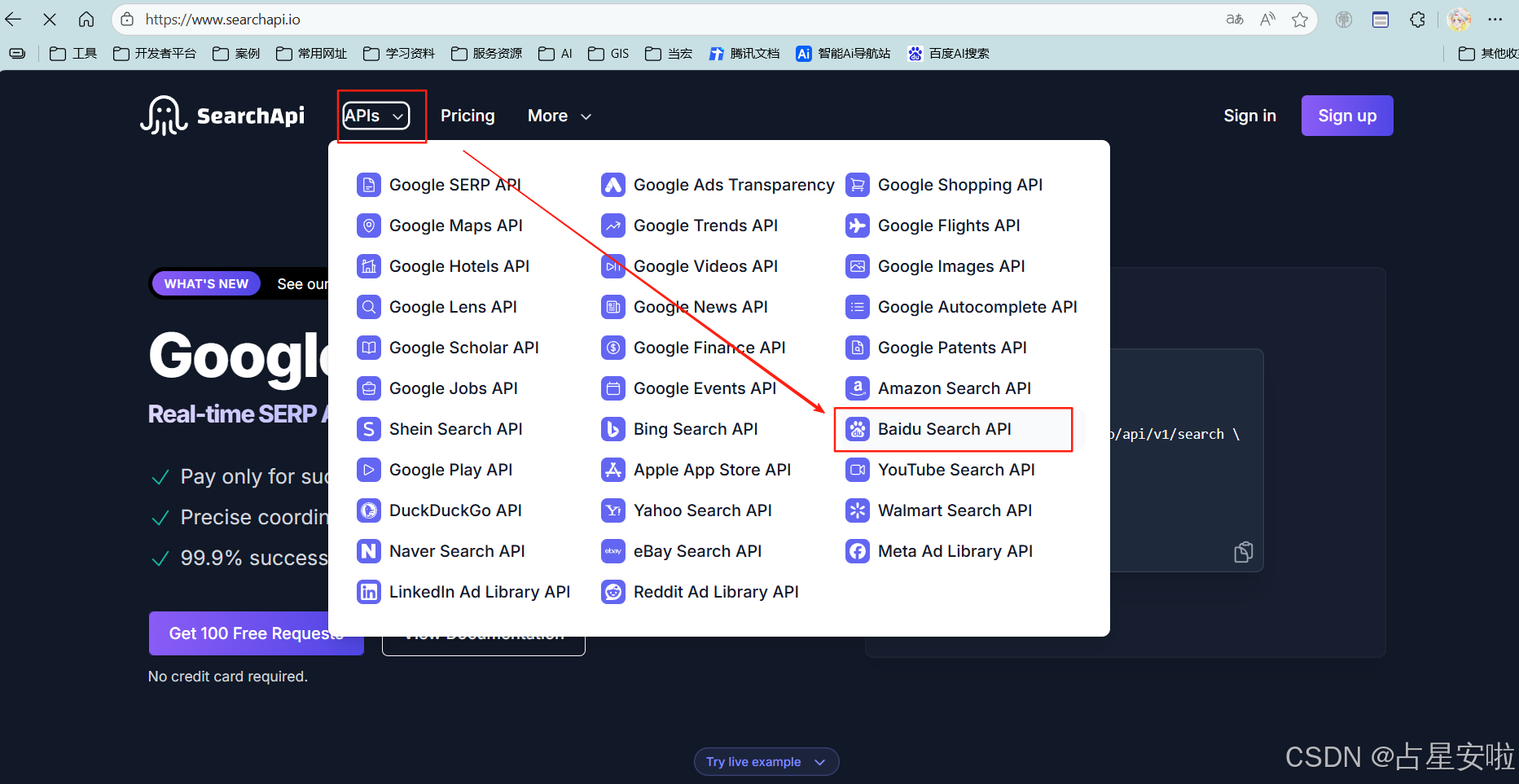
Task: Open browser extensions puzzle icon
Action: (1417, 20)
